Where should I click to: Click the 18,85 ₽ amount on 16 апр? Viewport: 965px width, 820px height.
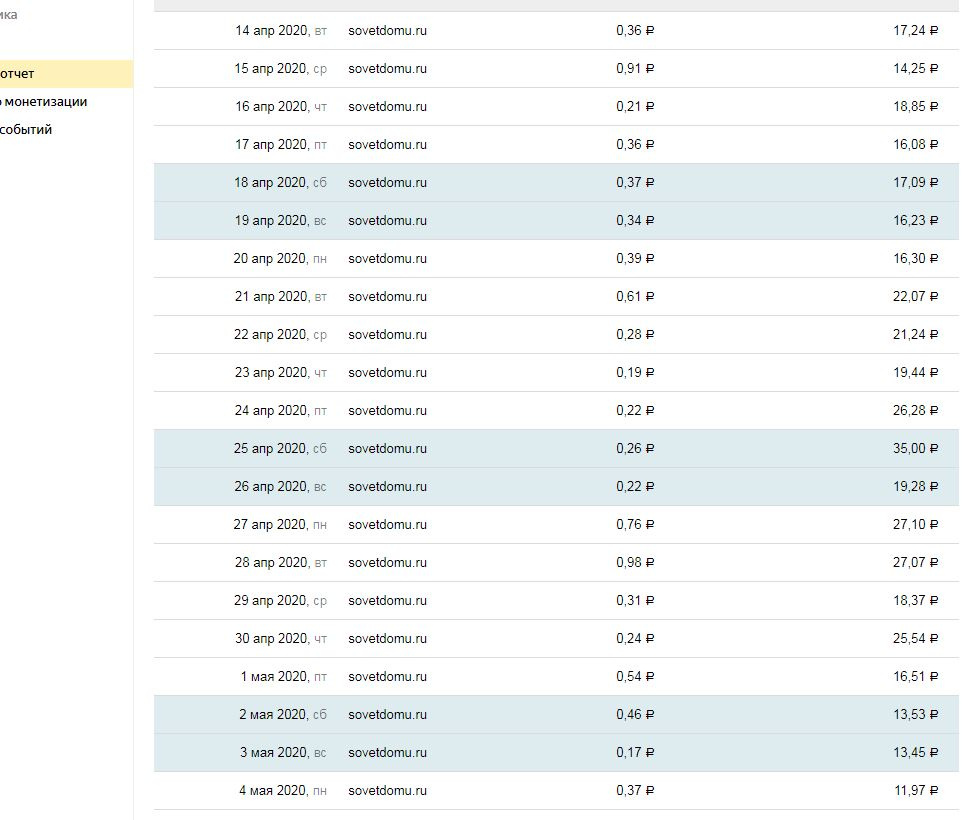915,107
